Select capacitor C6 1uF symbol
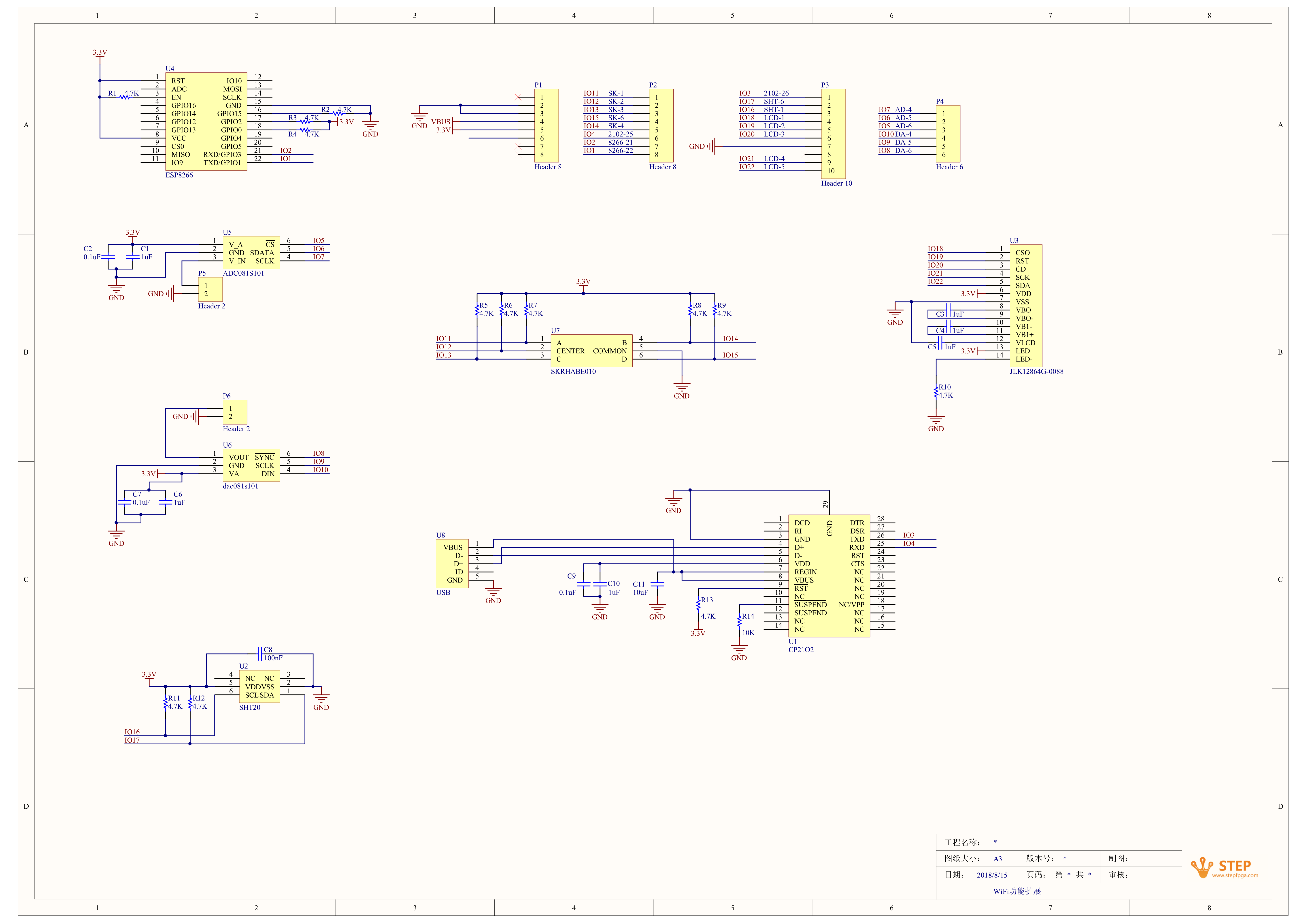 pos(165,502)
